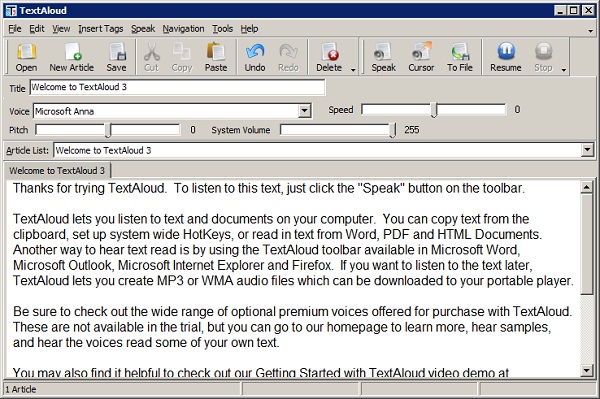Click the line beginning "Thanks for trying TextAloud"
600x399 pixels.
(269, 188)
